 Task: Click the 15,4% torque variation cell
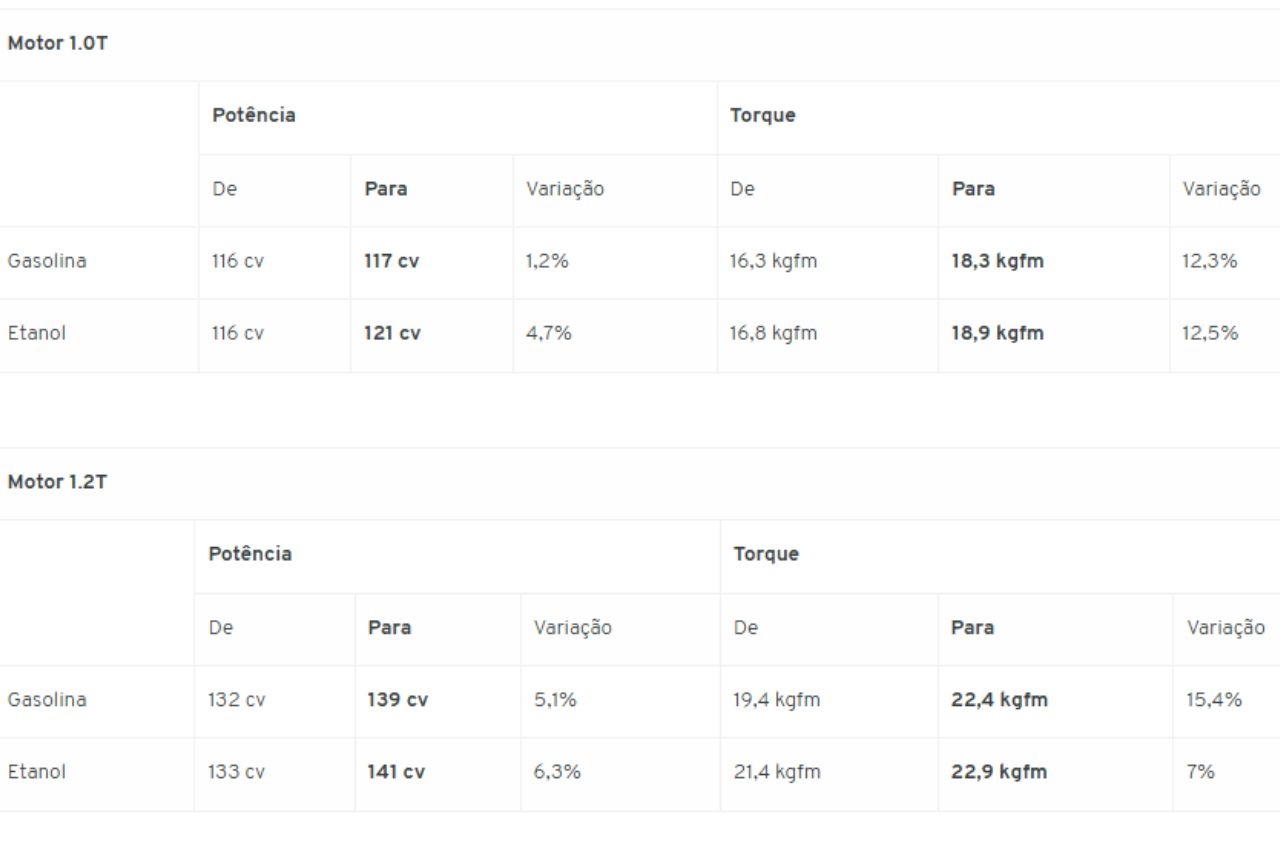1214,700
